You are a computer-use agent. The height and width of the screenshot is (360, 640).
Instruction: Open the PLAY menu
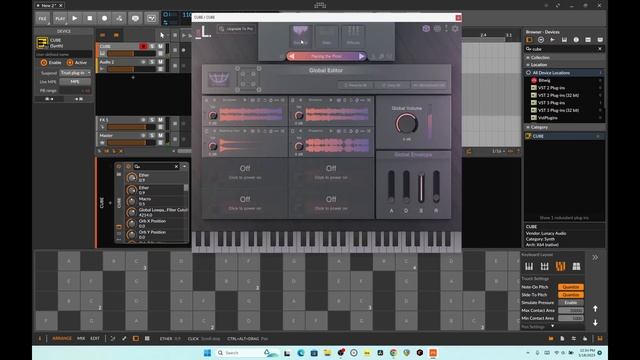point(60,18)
